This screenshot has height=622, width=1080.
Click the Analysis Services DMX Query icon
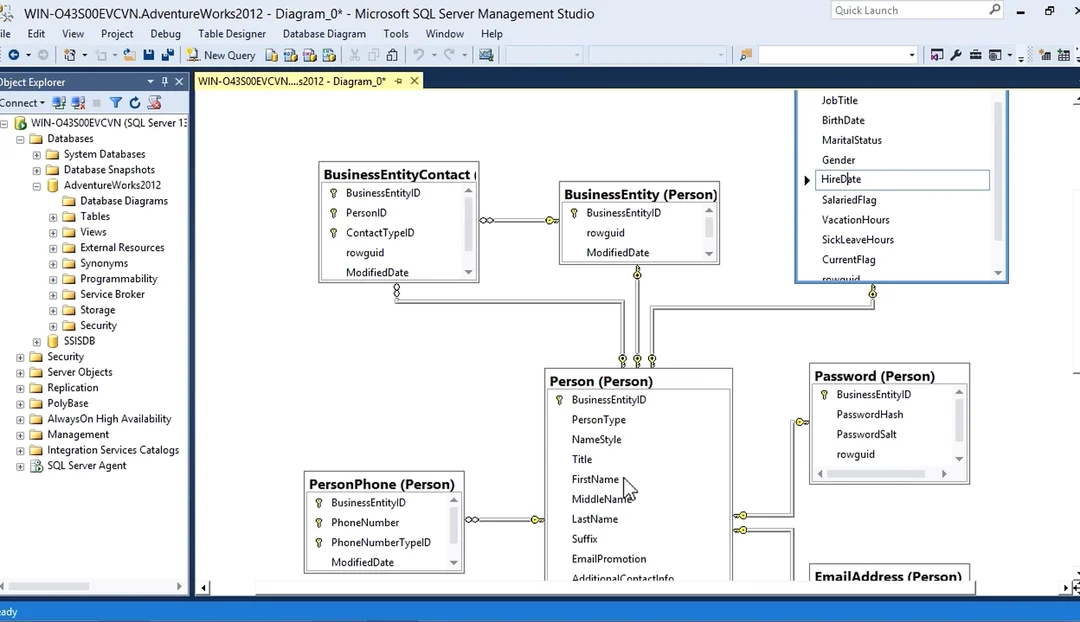(x=310, y=55)
